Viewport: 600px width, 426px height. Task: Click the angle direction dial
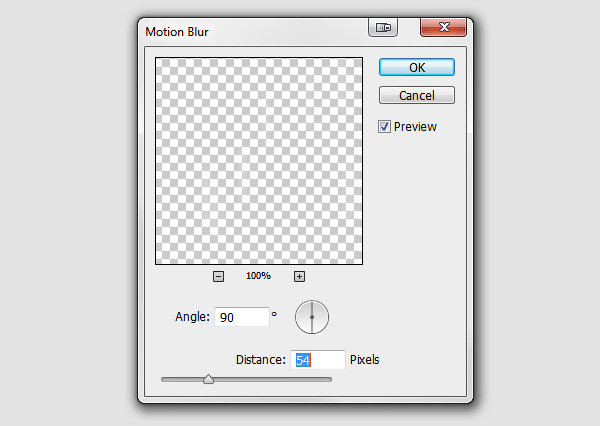[312, 317]
